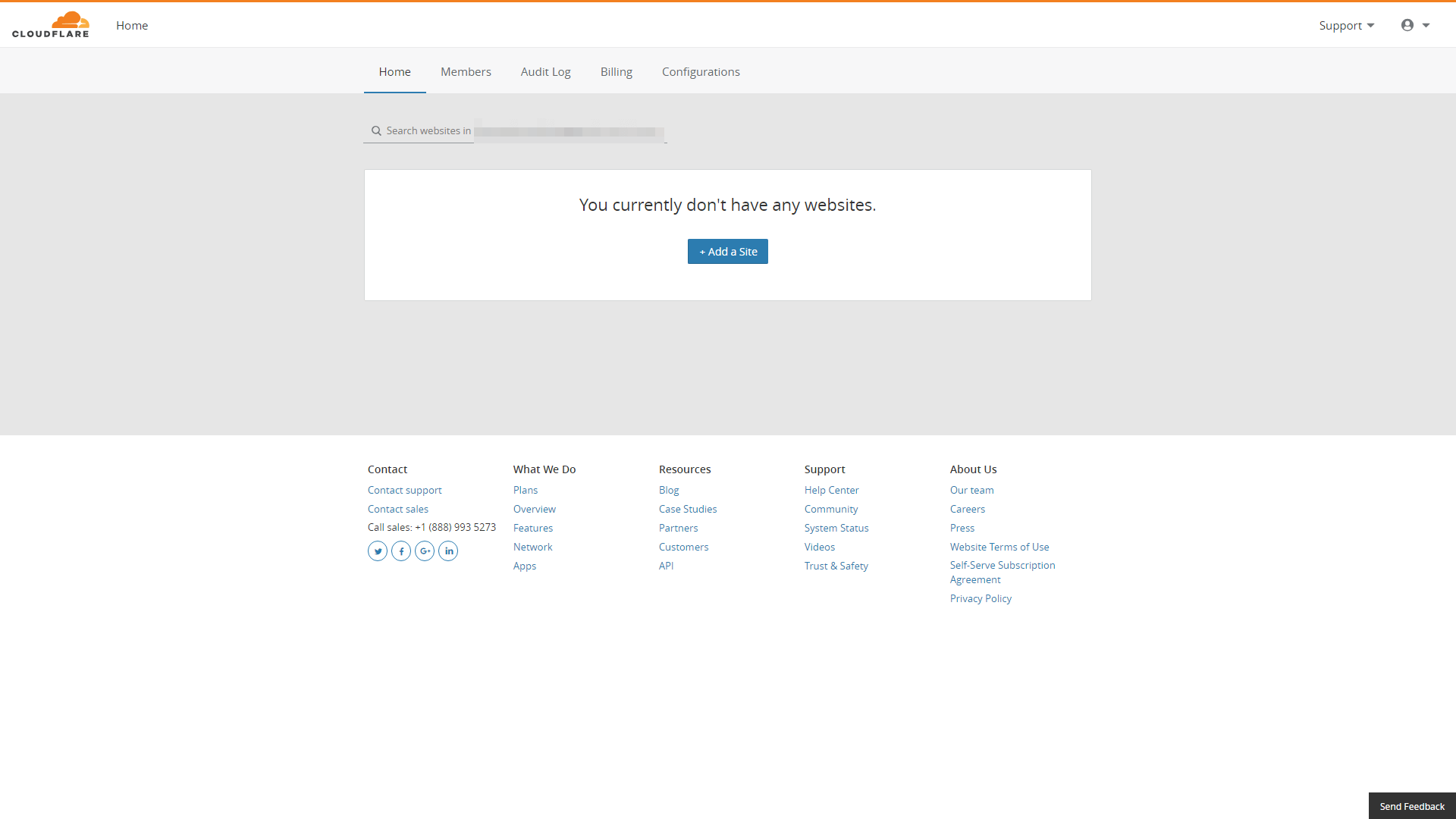Expand the user account menu
The image size is (1456, 819).
[x=1414, y=24]
